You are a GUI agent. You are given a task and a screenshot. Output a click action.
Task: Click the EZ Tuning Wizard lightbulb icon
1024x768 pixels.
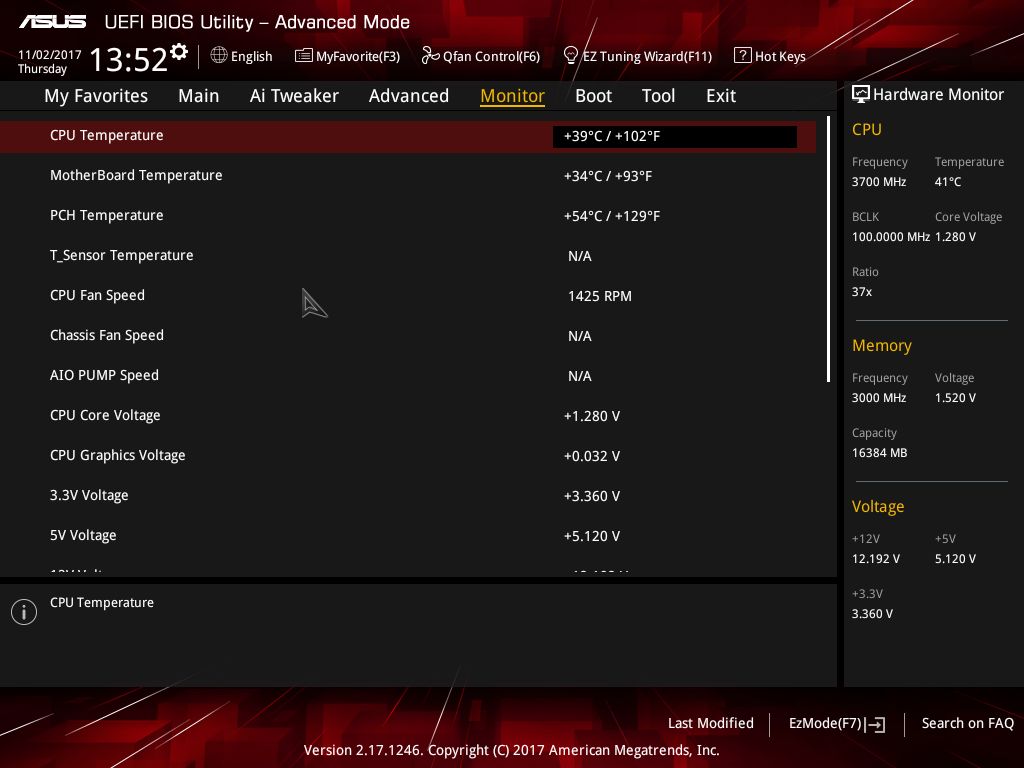coord(571,56)
